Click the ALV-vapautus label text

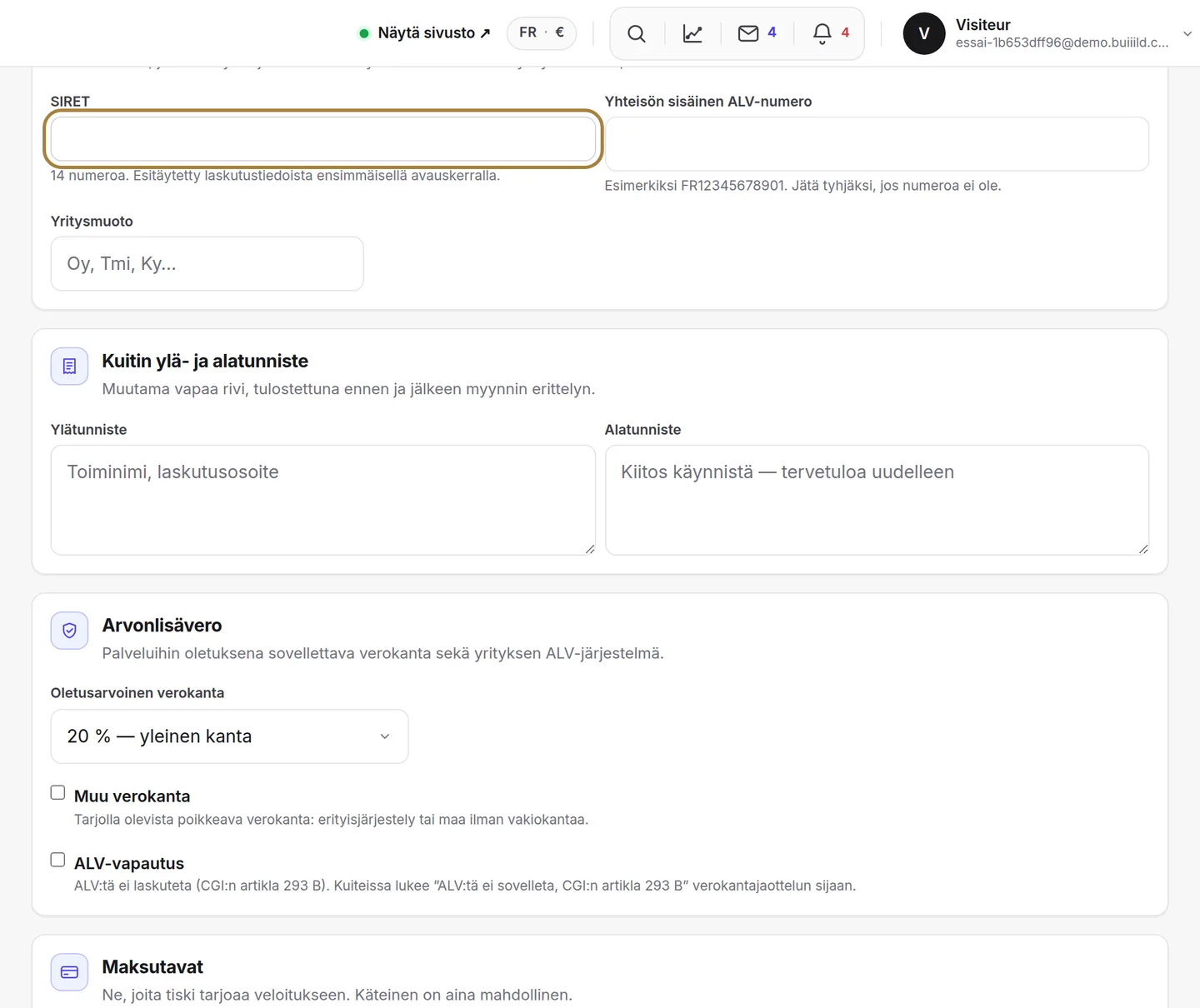[x=129, y=864]
